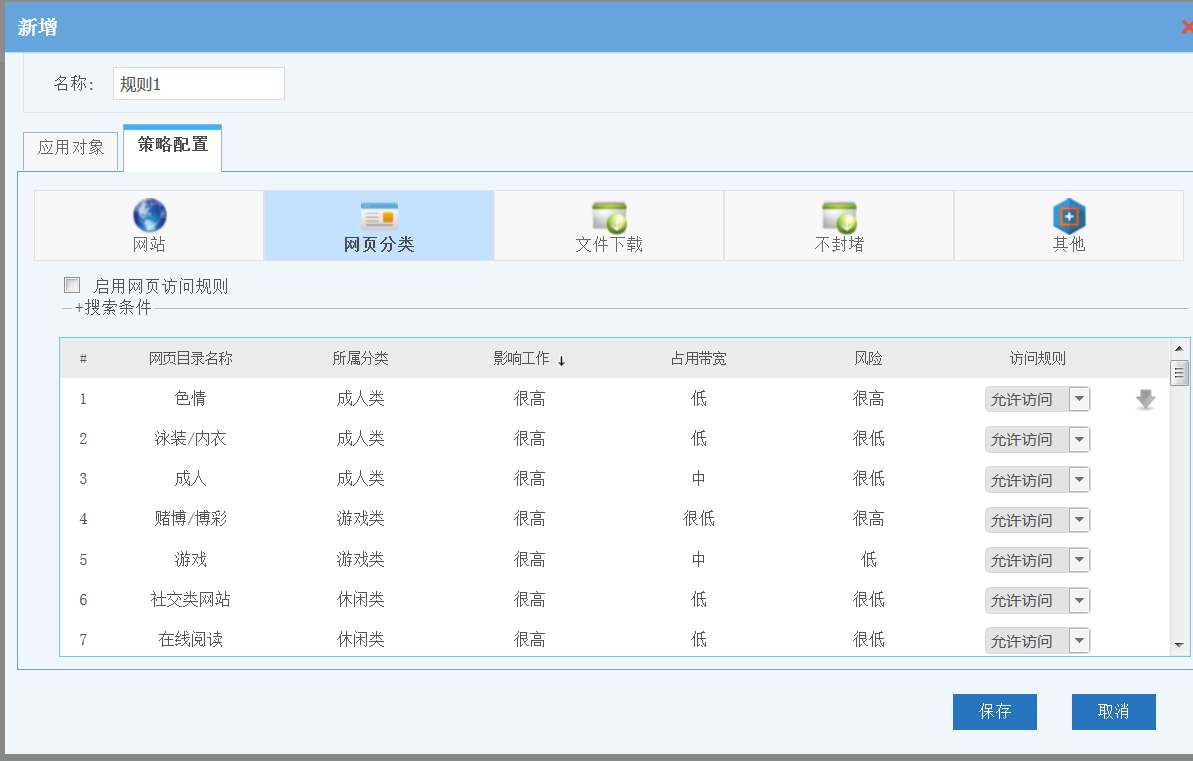The height and width of the screenshot is (761, 1193).
Task: Click the table's vertical scrollbar thumb
Action: (x=1180, y=374)
